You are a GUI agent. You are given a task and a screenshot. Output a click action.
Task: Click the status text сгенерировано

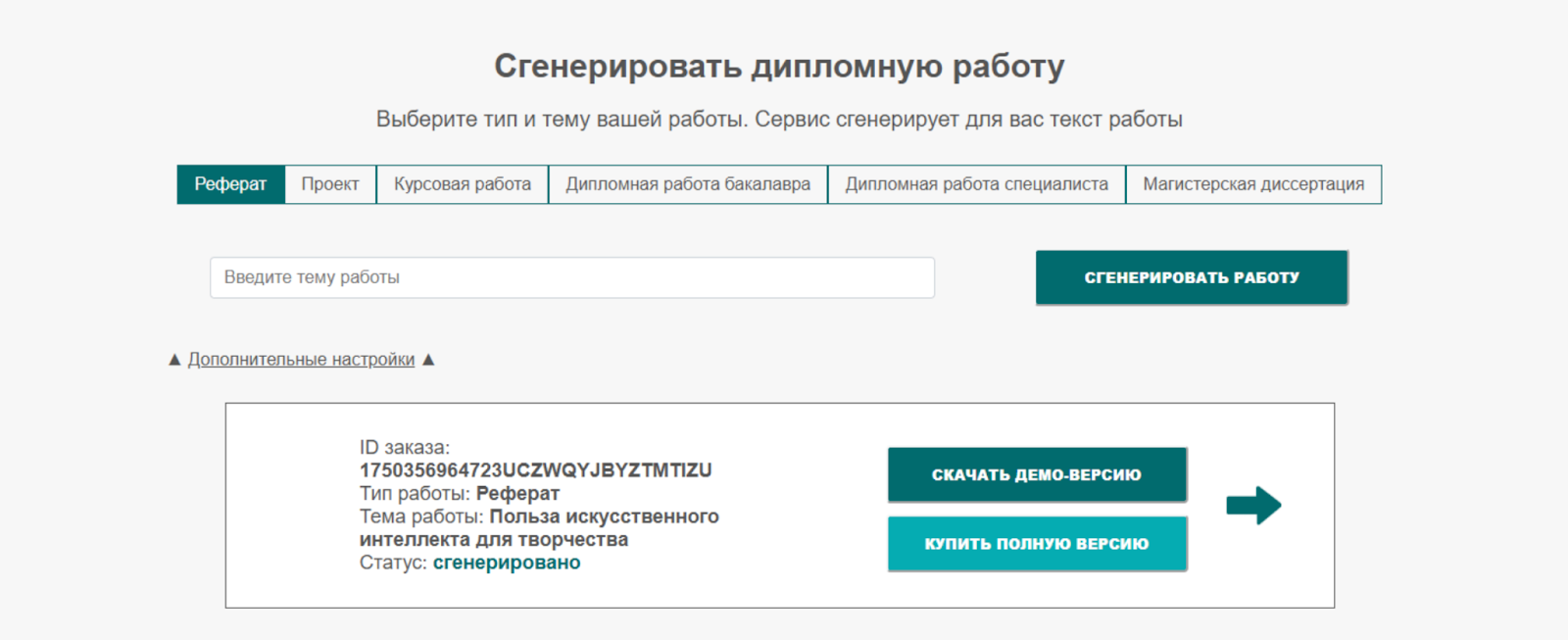pos(507,563)
